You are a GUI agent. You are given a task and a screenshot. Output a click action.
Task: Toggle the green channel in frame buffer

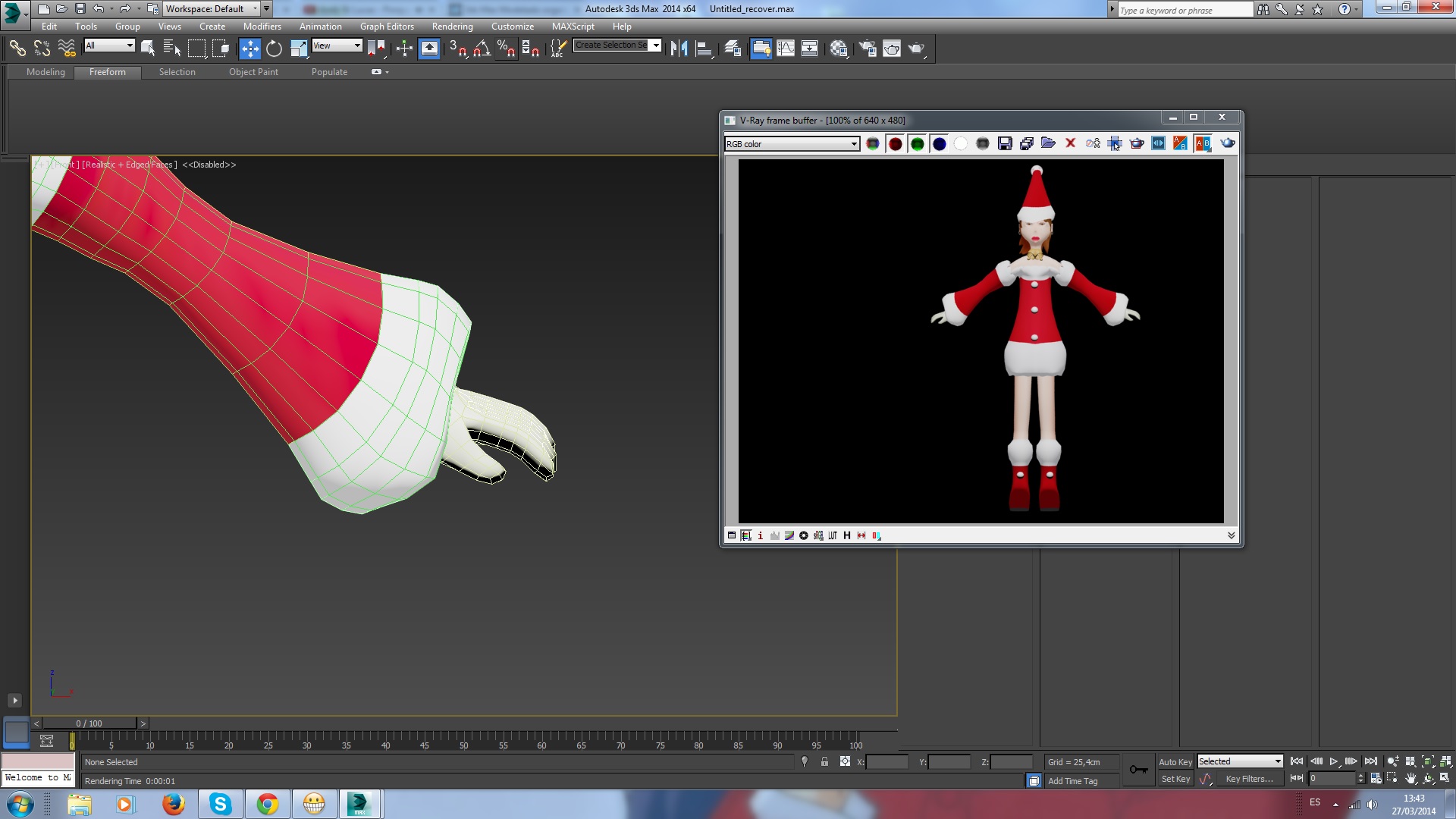(917, 143)
